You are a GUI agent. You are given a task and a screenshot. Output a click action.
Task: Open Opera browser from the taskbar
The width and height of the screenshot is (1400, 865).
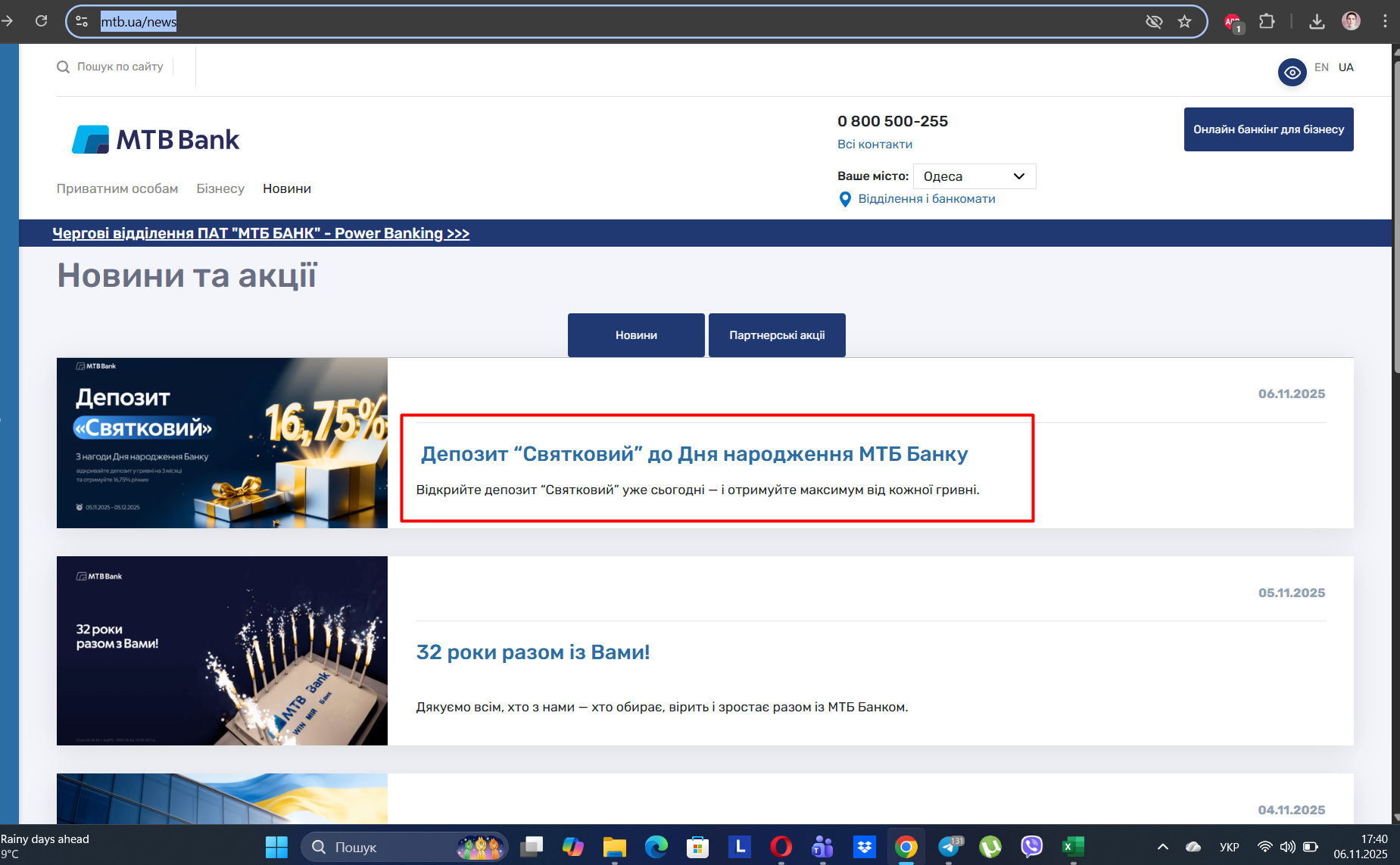click(x=781, y=847)
